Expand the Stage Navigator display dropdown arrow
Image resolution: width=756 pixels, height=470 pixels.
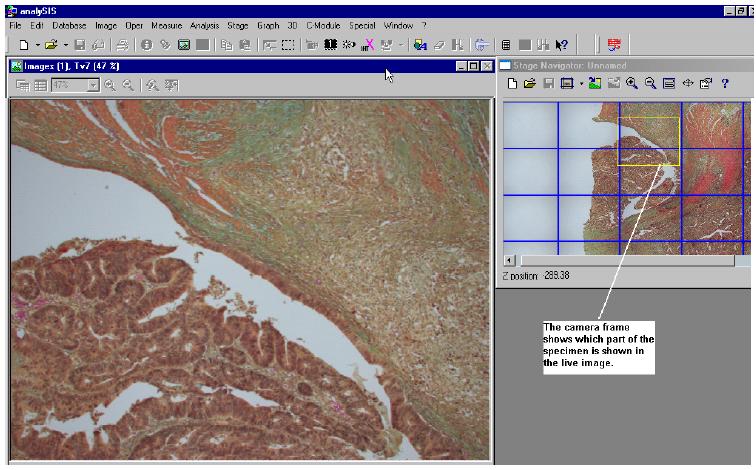[x=580, y=84]
